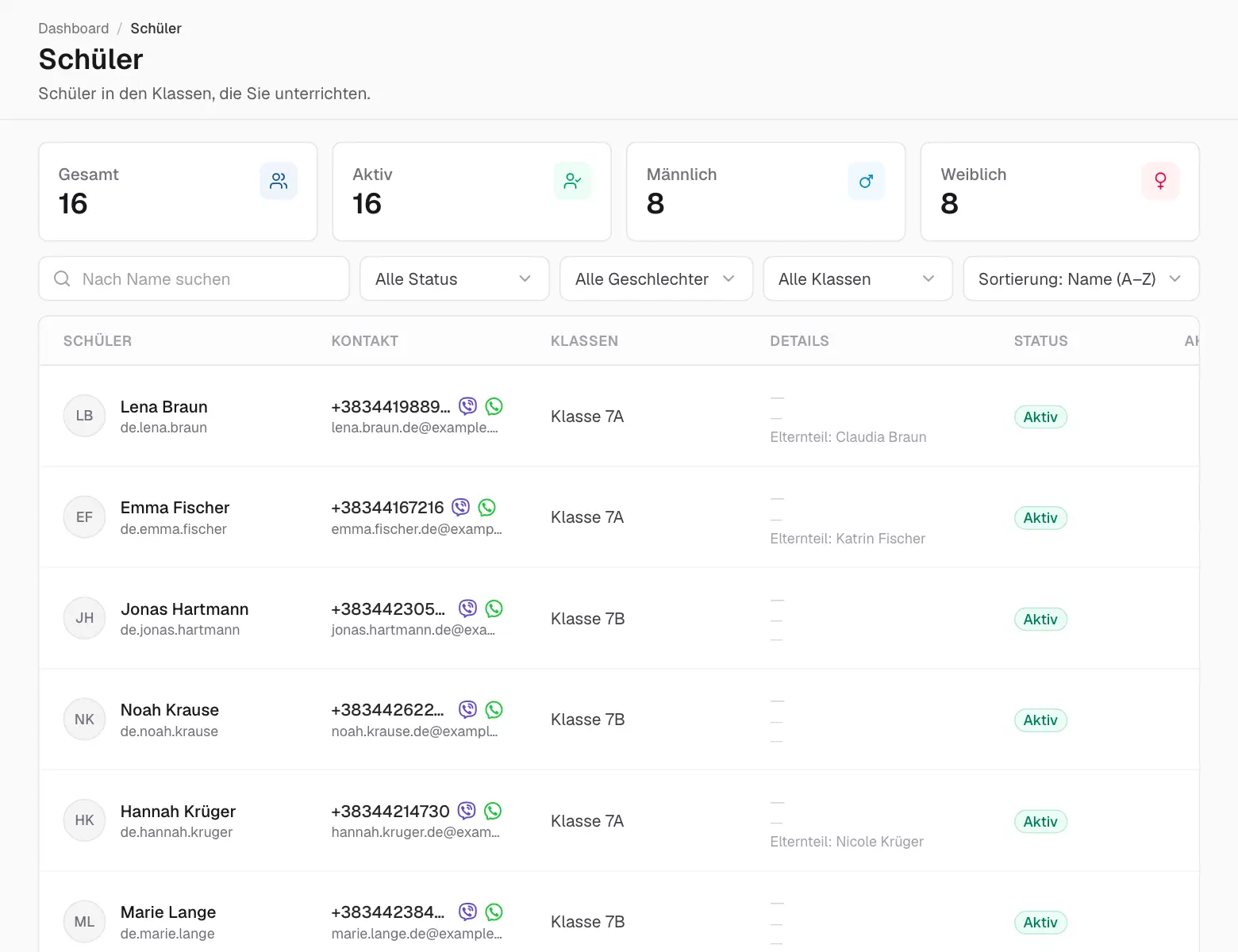1238x952 pixels.
Task: Click Klasse 7A in Hannah Krüger row
Action: coord(587,821)
